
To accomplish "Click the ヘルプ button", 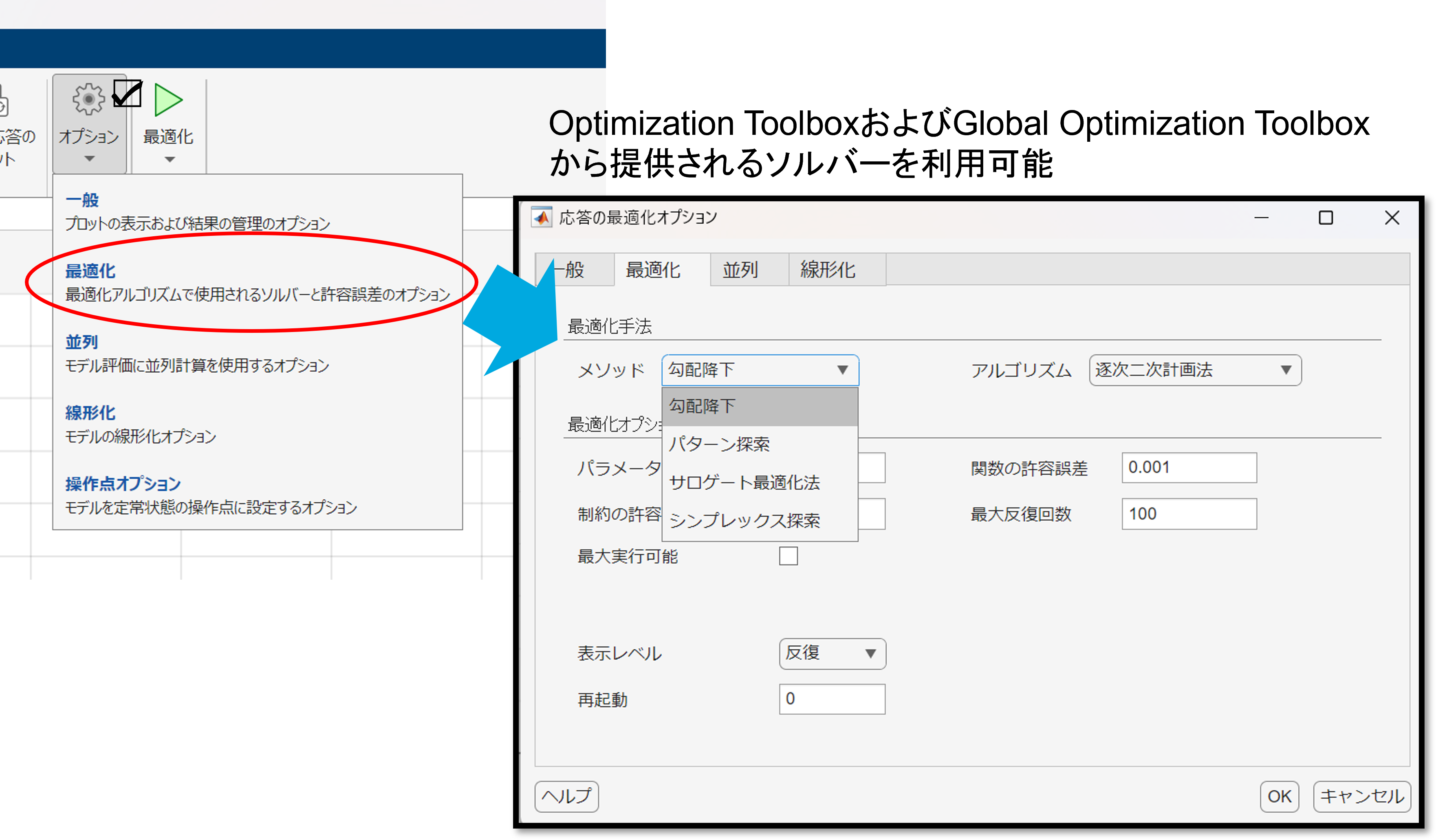I will pyautogui.click(x=566, y=796).
